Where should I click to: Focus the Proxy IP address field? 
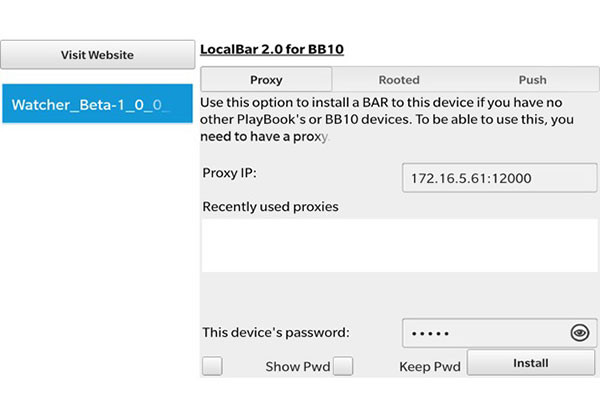(499, 178)
